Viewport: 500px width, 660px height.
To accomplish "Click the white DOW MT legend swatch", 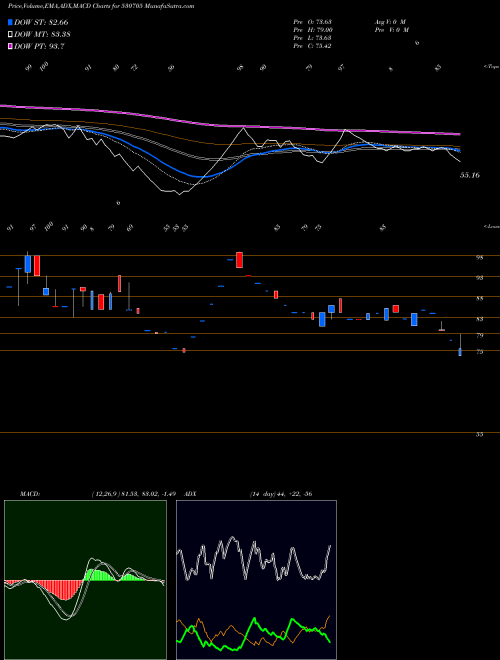I will click(10, 34).
